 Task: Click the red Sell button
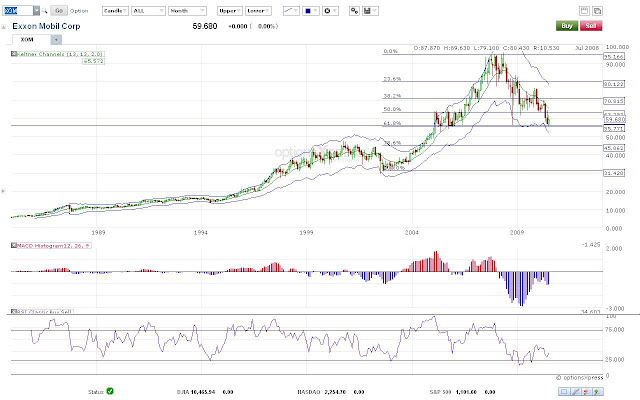(591, 26)
